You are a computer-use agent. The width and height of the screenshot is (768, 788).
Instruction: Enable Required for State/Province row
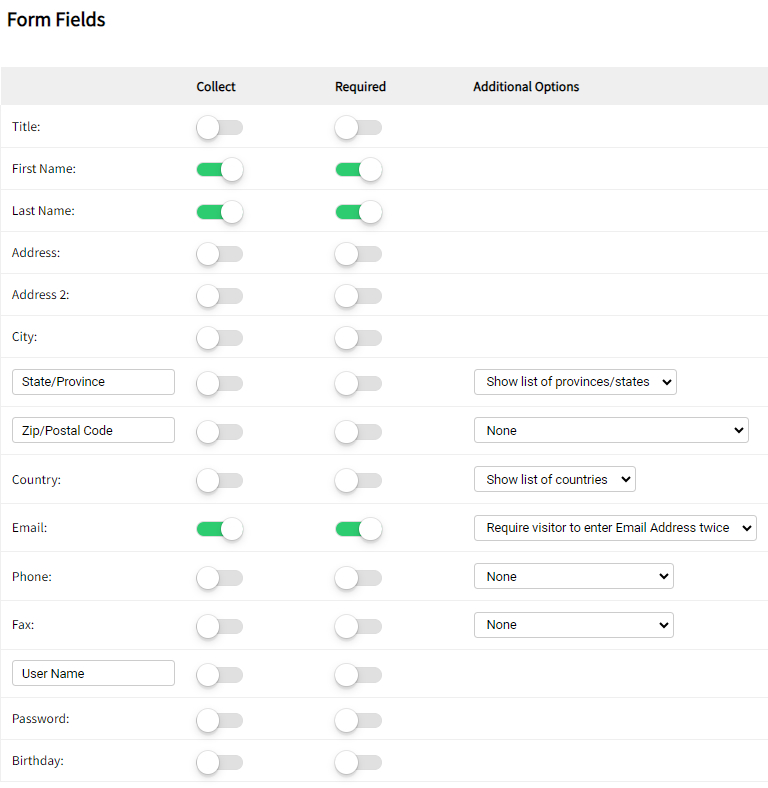coord(358,383)
